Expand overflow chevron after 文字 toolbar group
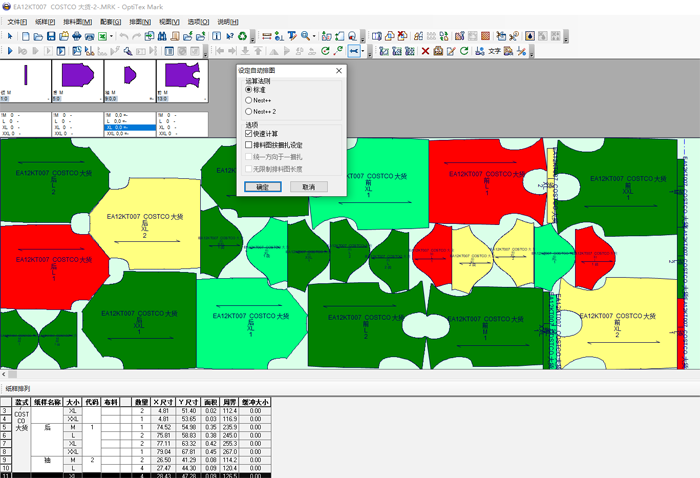The image size is (700, 478). click(532, 52)
